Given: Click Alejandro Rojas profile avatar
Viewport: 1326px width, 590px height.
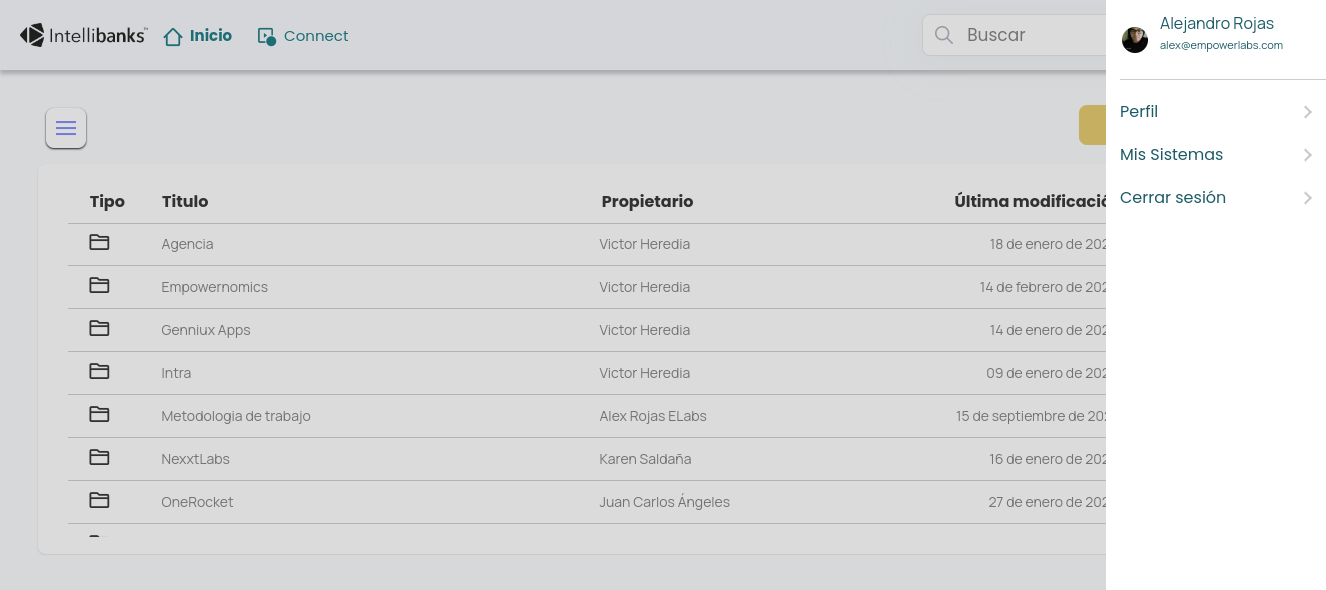Looking at the screenshot, I should coord(1135,40).
